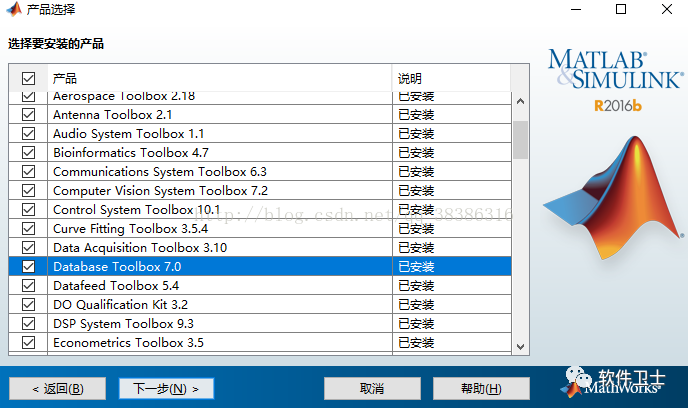Click the scrollbar up arrow

click(x=520, y=102)
